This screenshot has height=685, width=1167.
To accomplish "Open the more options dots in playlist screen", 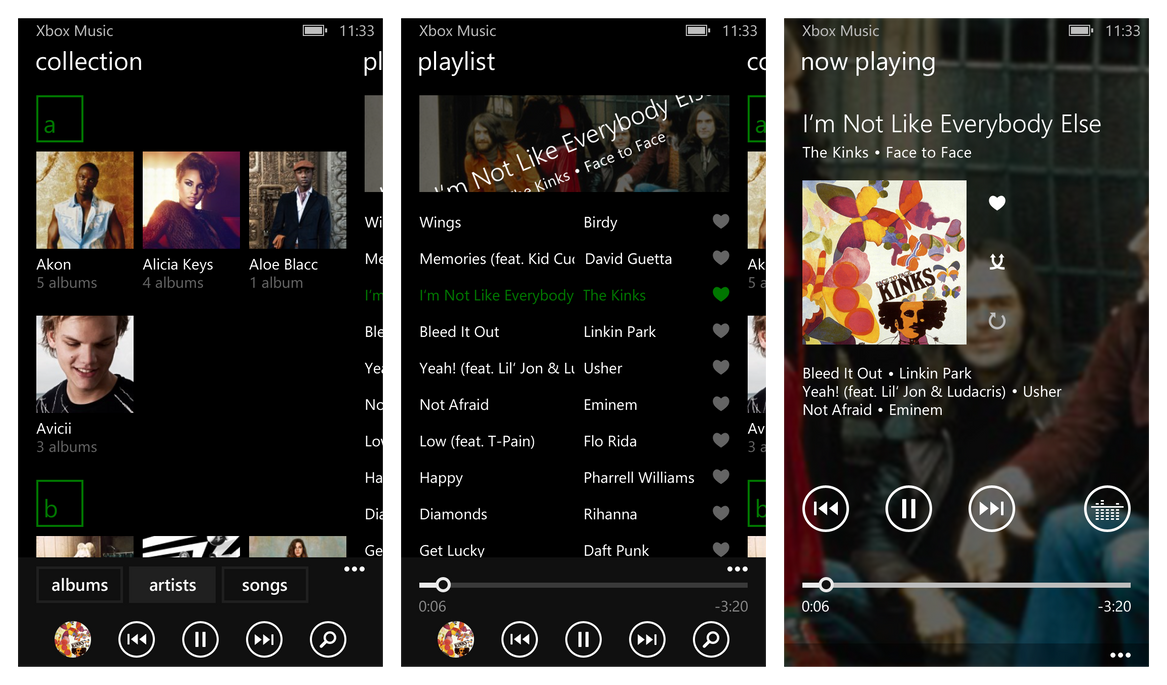I will (x=737, y=569).
